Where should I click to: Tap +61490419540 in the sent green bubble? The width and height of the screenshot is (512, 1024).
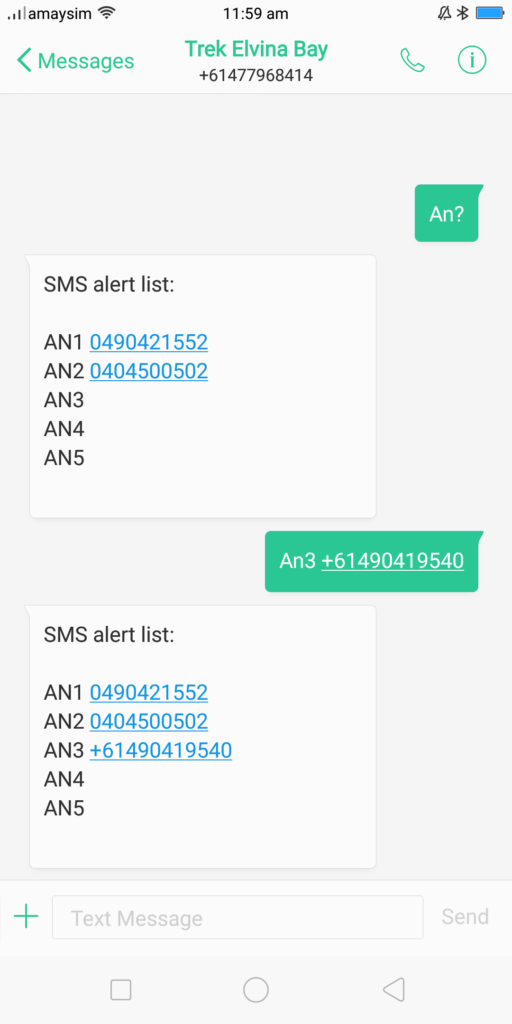pyautogui.click(x=392, y=560)
